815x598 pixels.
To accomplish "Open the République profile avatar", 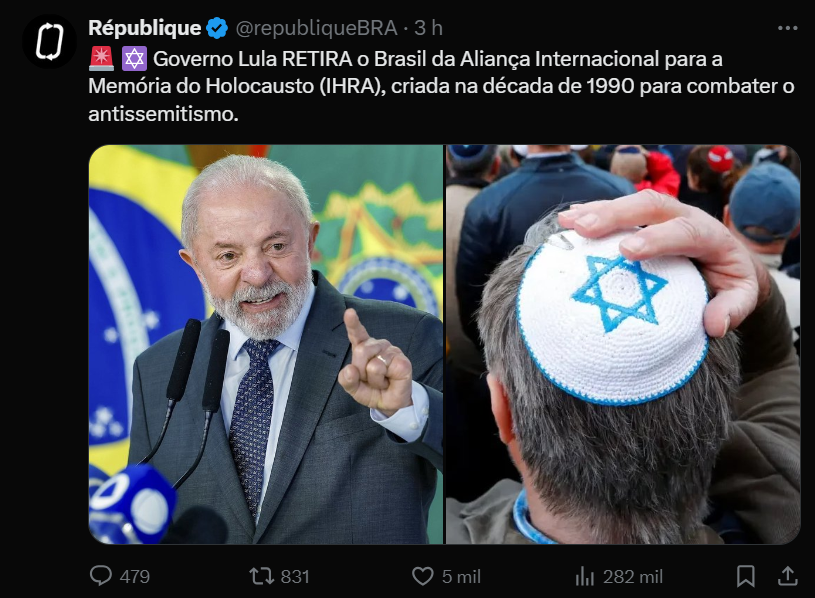I will point(49,41).
